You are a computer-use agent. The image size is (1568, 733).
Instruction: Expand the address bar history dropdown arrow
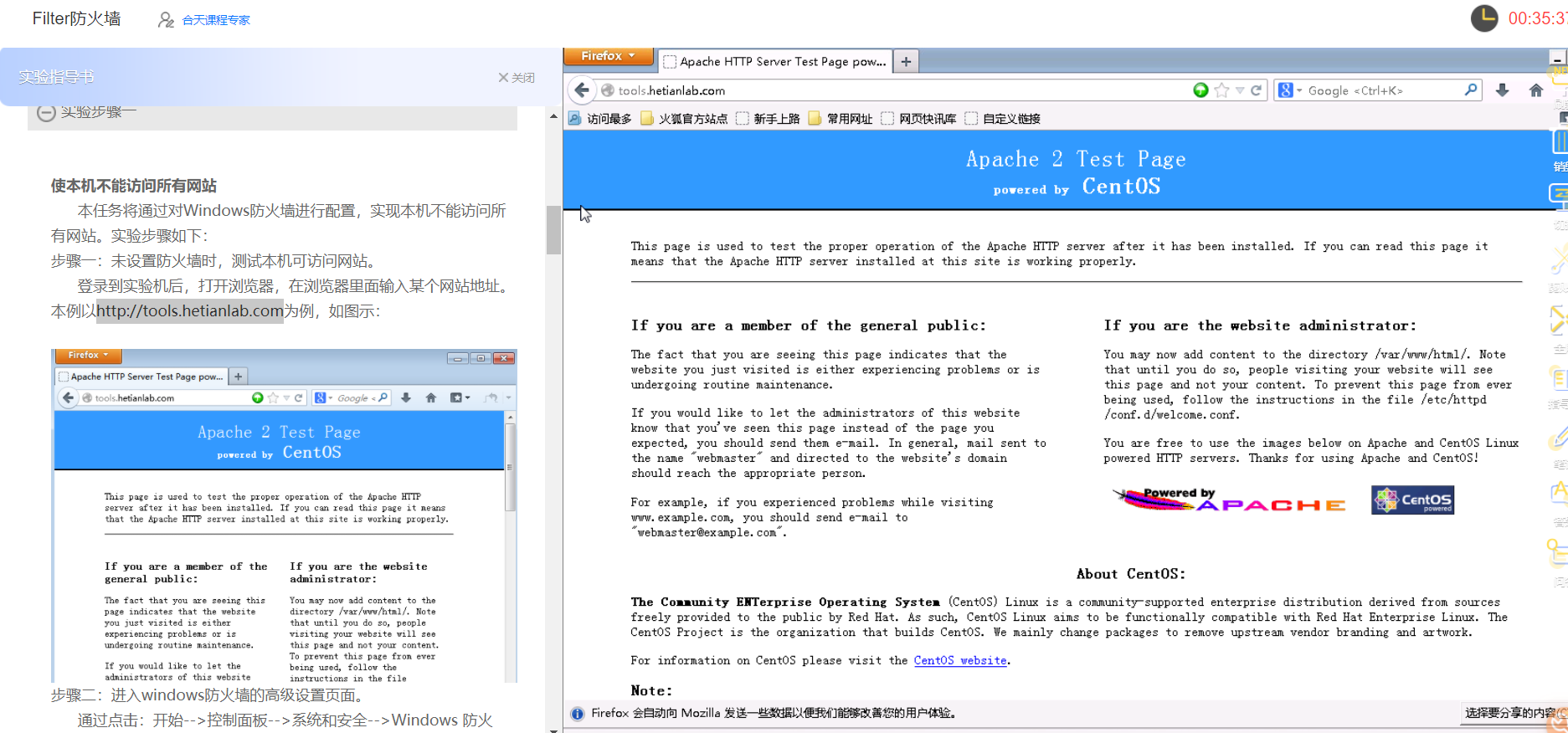1240,90
